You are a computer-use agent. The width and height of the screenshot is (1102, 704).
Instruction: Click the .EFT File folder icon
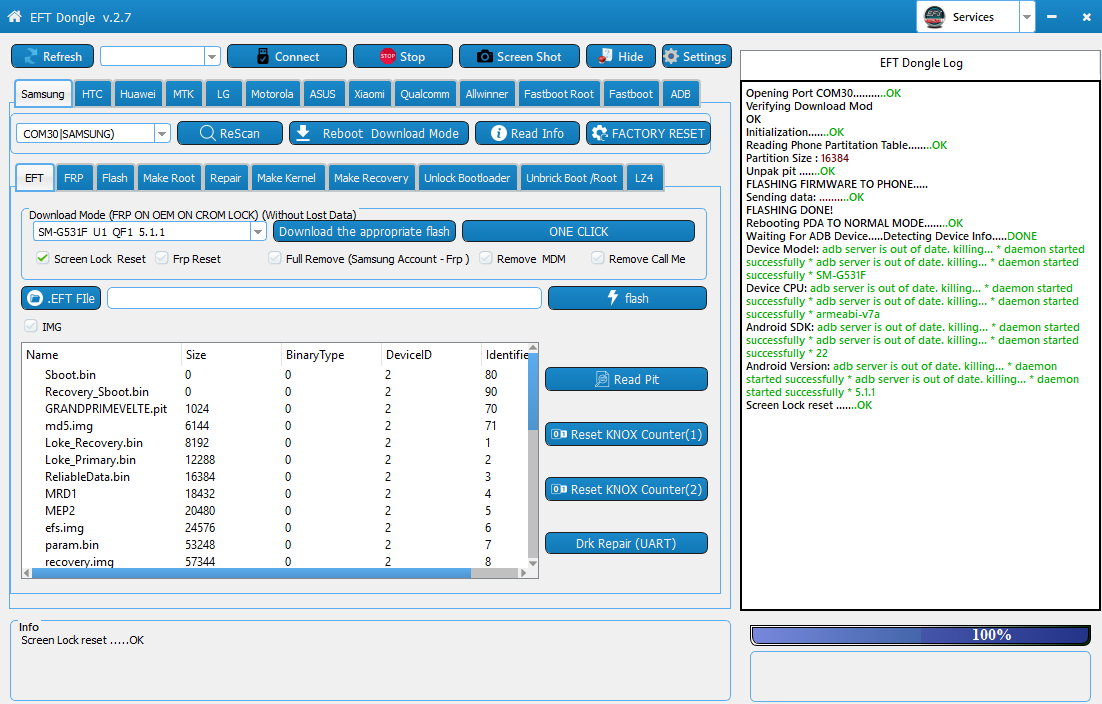coord(35,298)
